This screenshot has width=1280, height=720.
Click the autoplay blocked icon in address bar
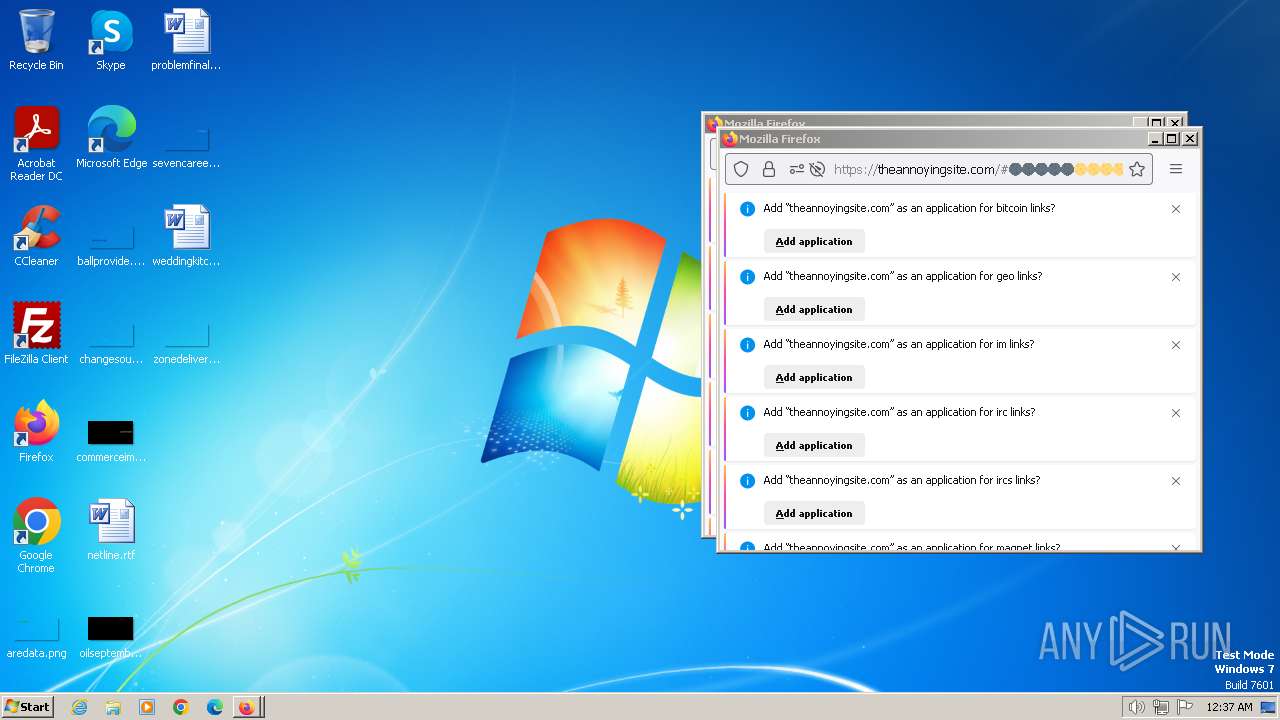pos(817,169)
